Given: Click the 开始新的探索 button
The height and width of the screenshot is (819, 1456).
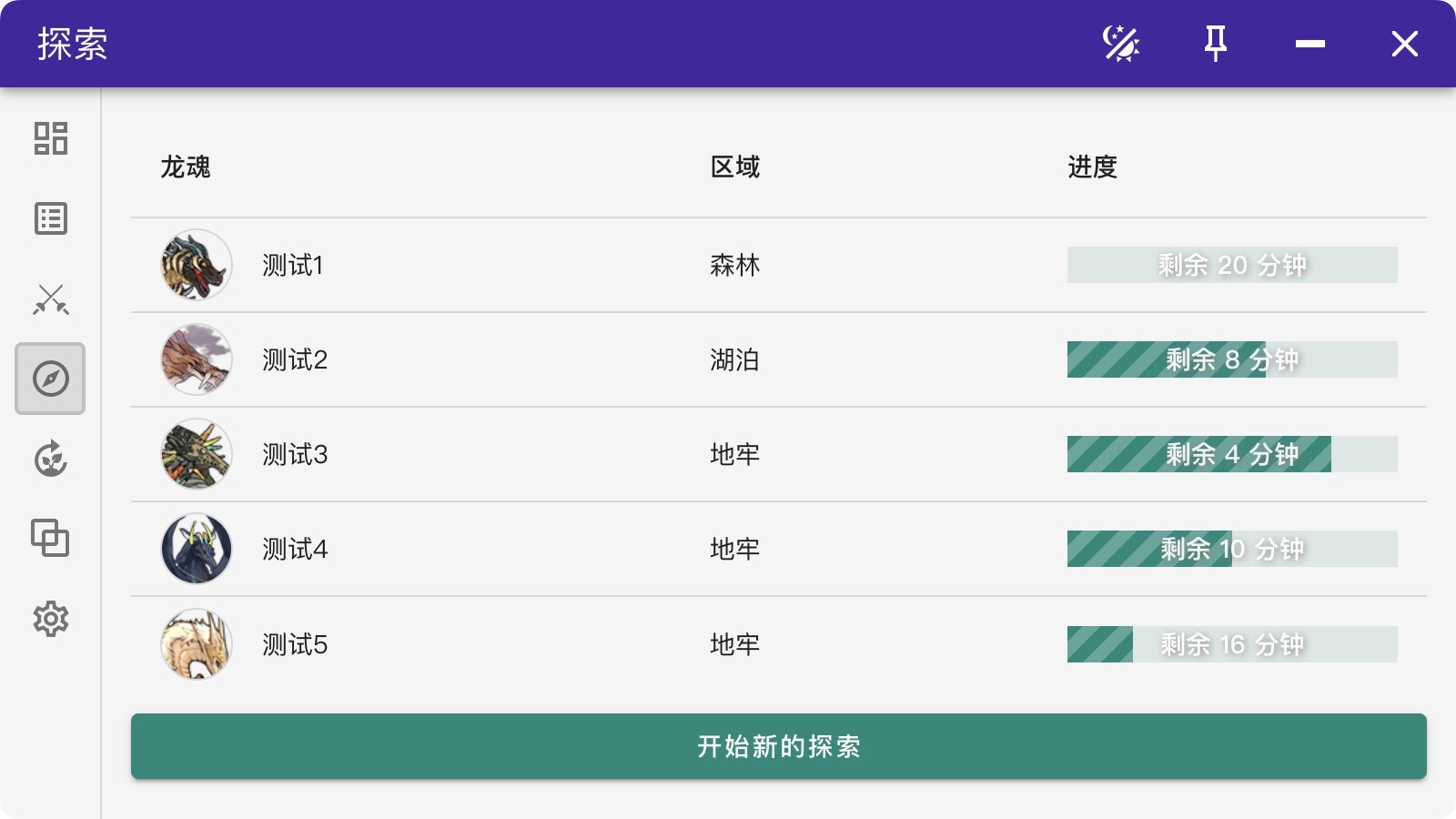Looking at the screenshot, I should pos(780,747).
